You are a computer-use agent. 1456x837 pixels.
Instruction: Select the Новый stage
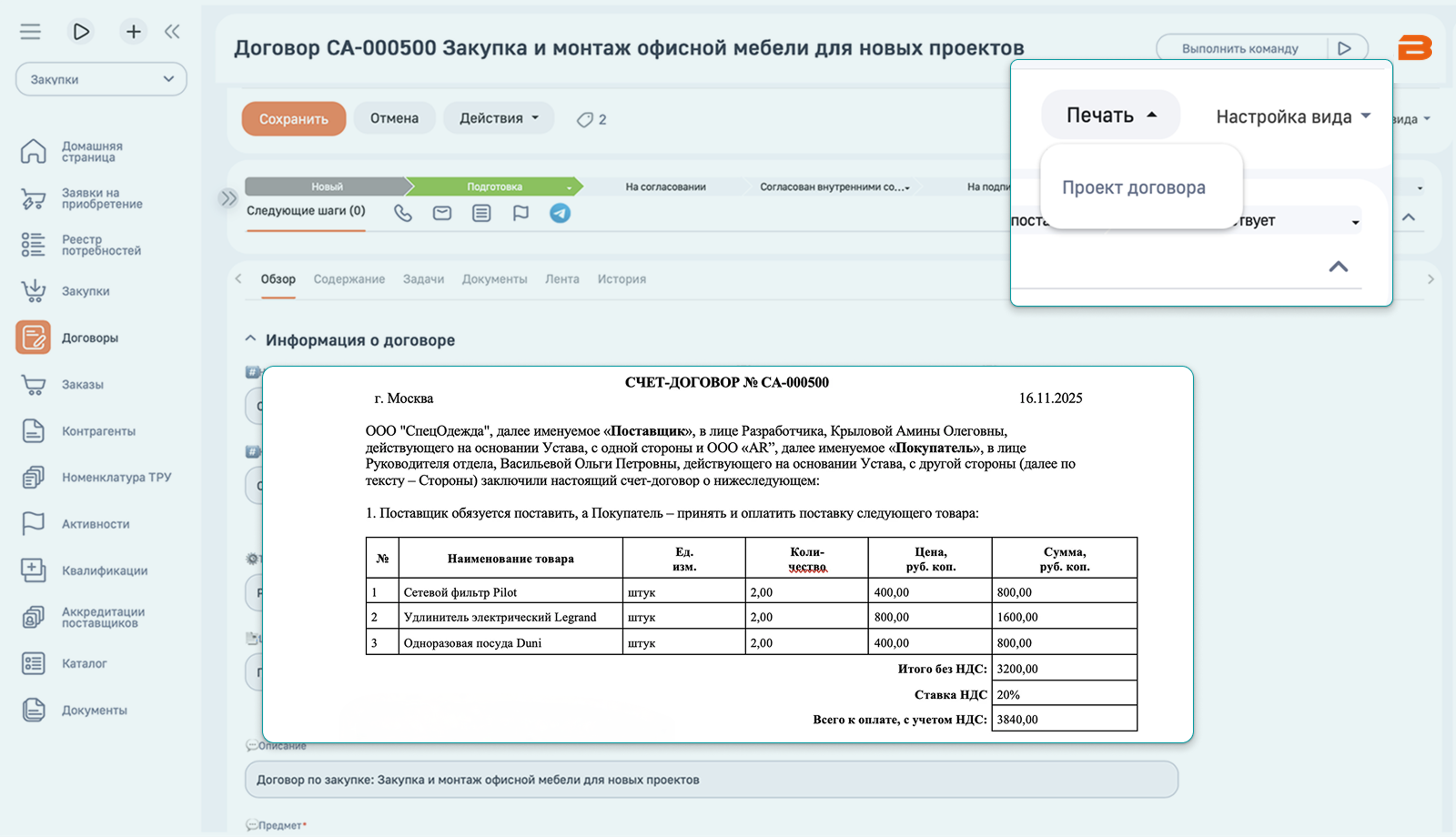coord(327,186)
